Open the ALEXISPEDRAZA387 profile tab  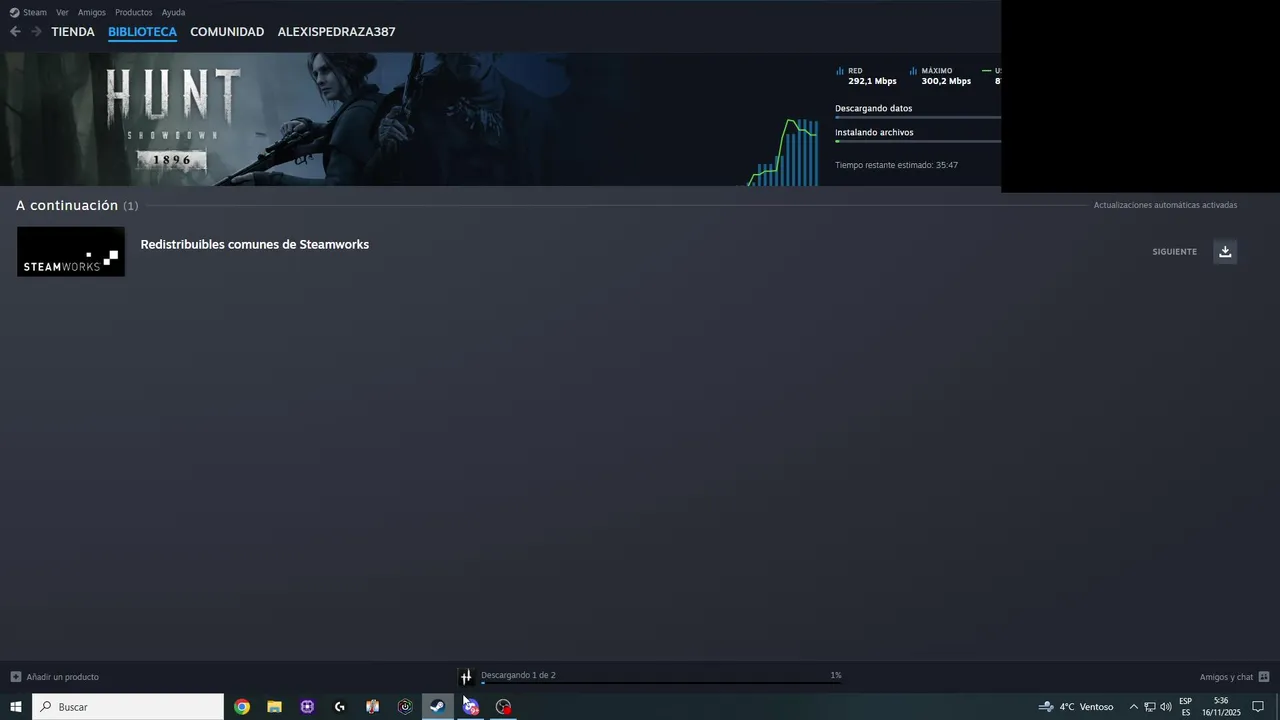(x=336, y=32)
